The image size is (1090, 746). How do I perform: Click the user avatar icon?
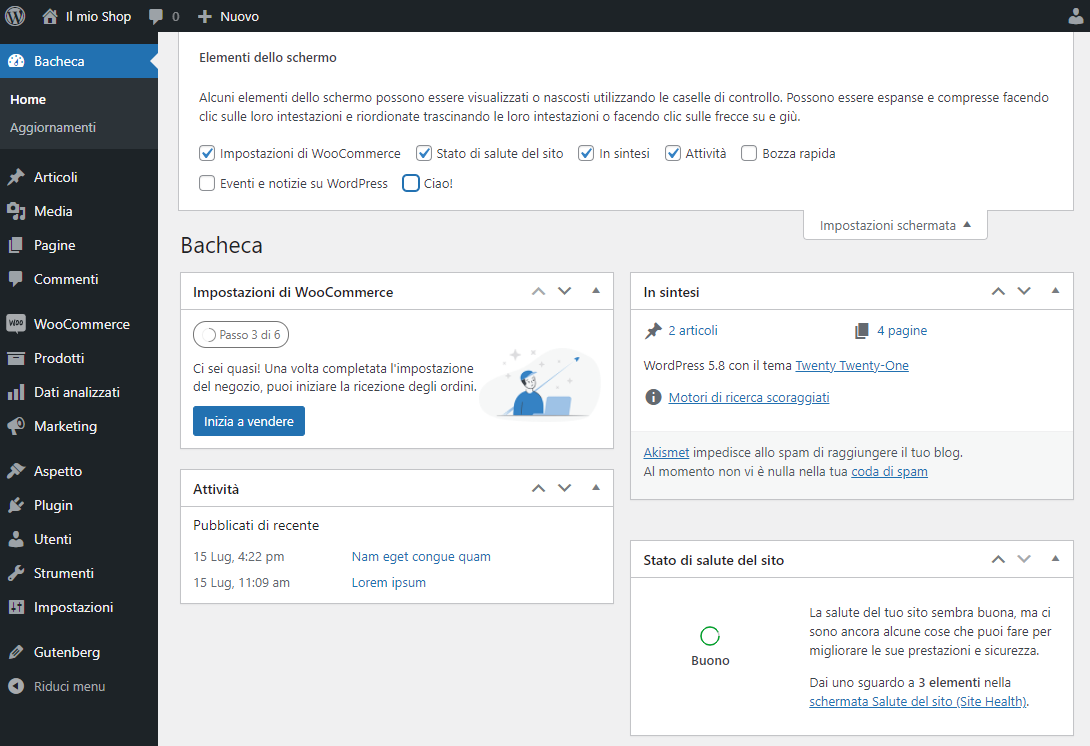(x=1075, y=17)
